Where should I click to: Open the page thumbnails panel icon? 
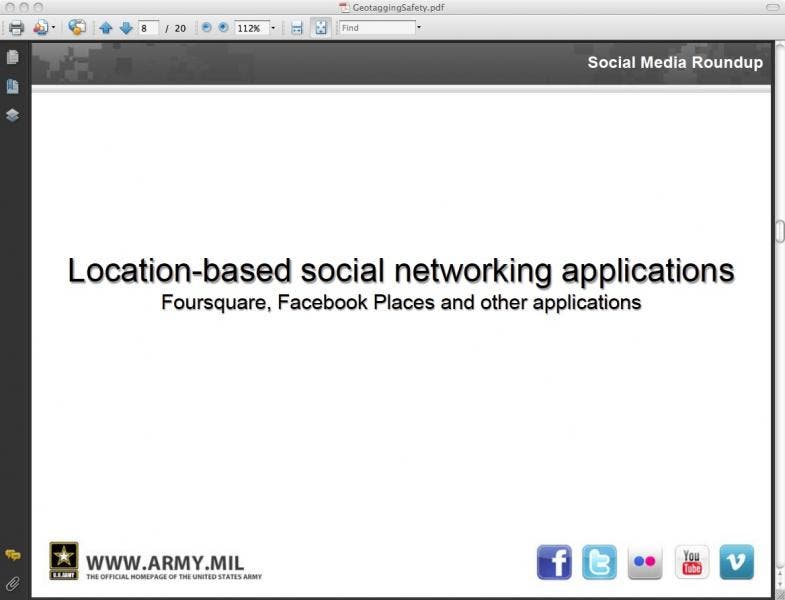(x=13, y=57)
